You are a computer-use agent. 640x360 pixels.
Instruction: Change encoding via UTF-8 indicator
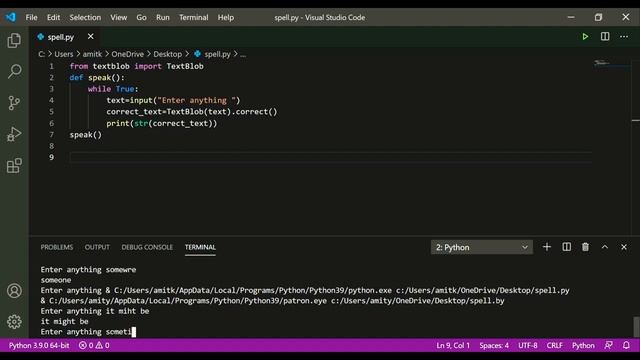tap(528, 345)
